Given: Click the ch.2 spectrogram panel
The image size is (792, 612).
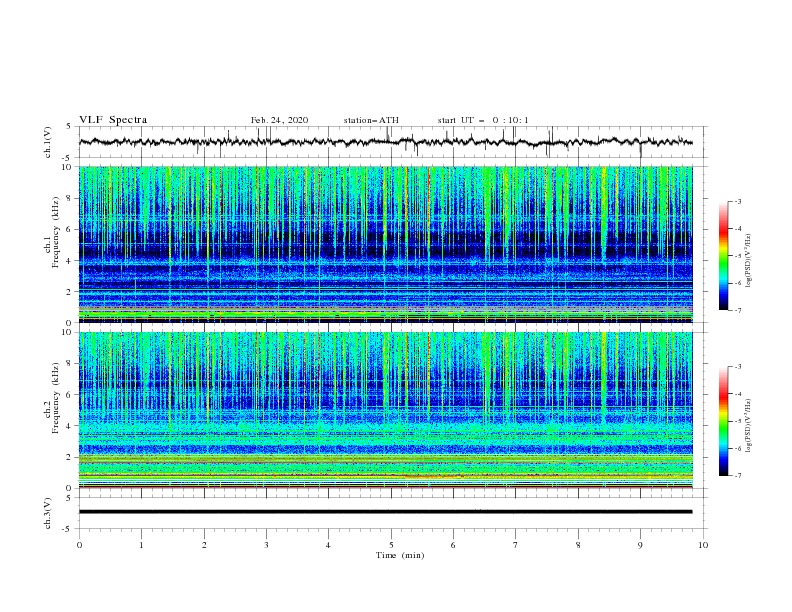Looking at the screenshot, I should click(386, 410).
